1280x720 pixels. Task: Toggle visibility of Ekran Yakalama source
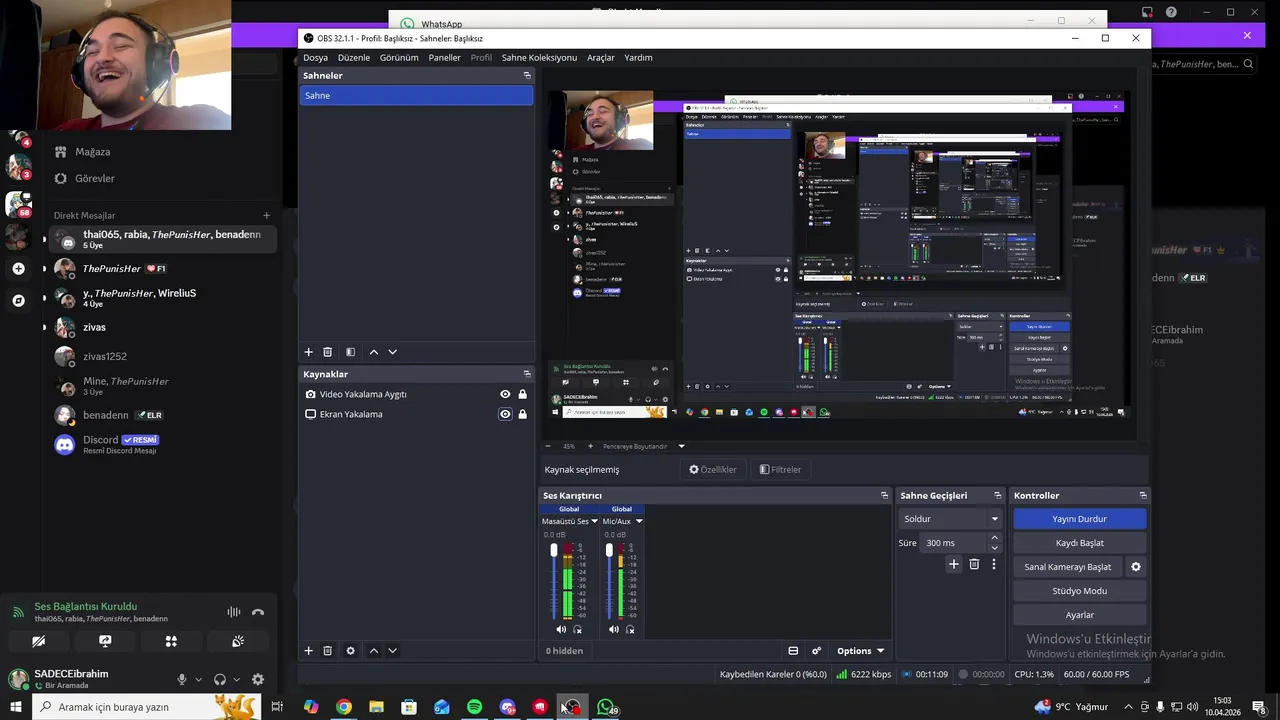tap(505, 414)
